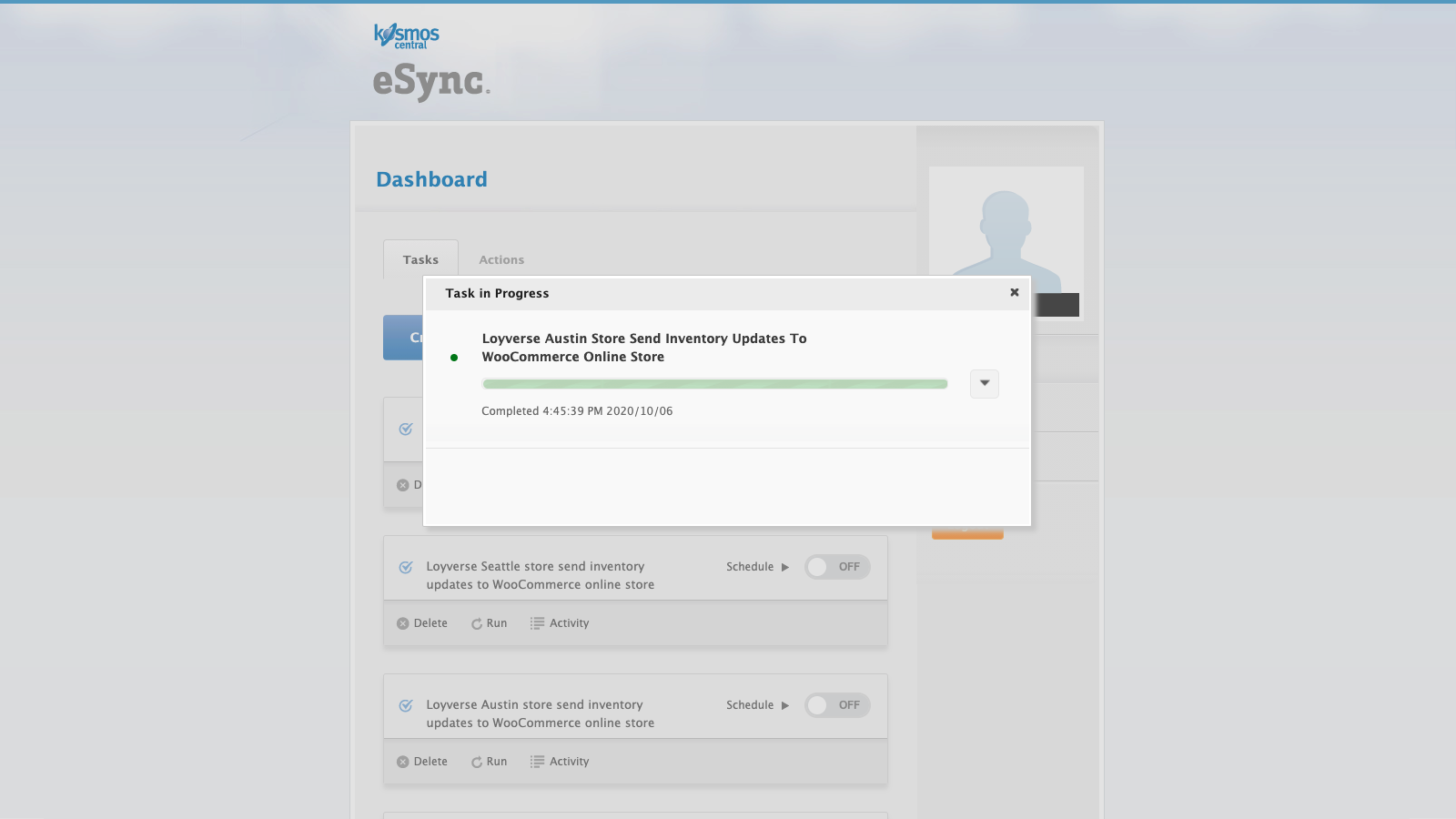Enable the Austin task schedule toggle
The height and width of the screenshot is (819, 1456).
click(x=836, y=704)
